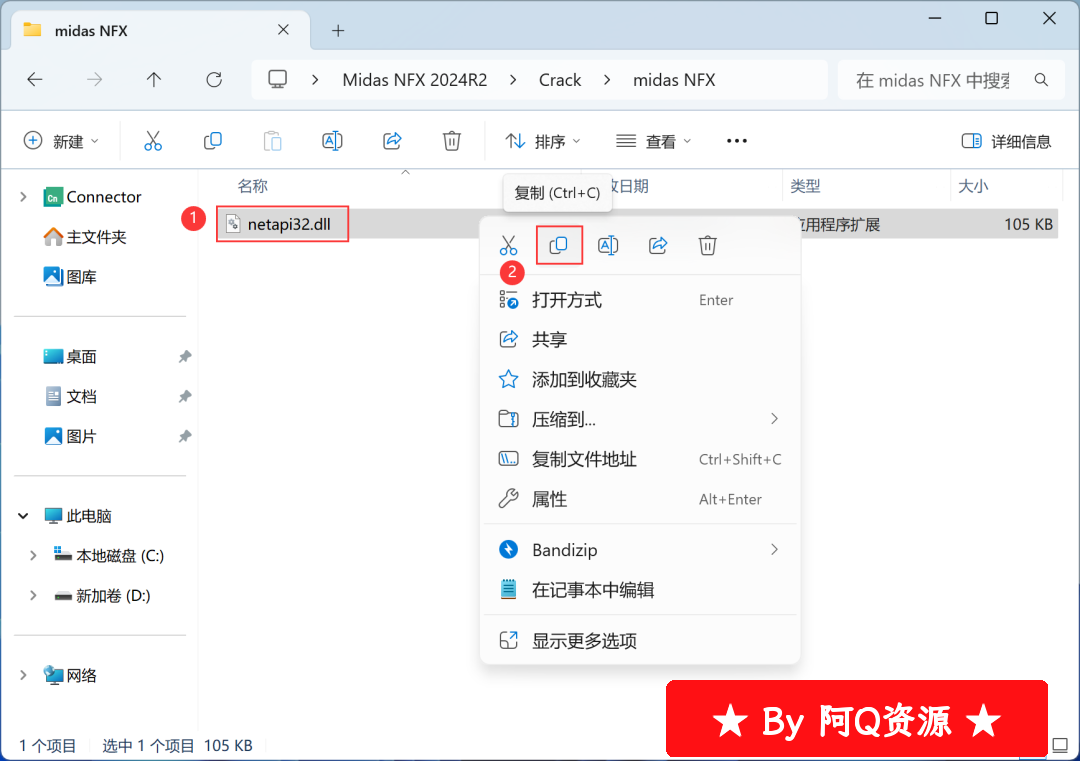This screenshot has height=761, width=1080.
Task: Close the midas NFX tab
Action: tap(283, 30)
